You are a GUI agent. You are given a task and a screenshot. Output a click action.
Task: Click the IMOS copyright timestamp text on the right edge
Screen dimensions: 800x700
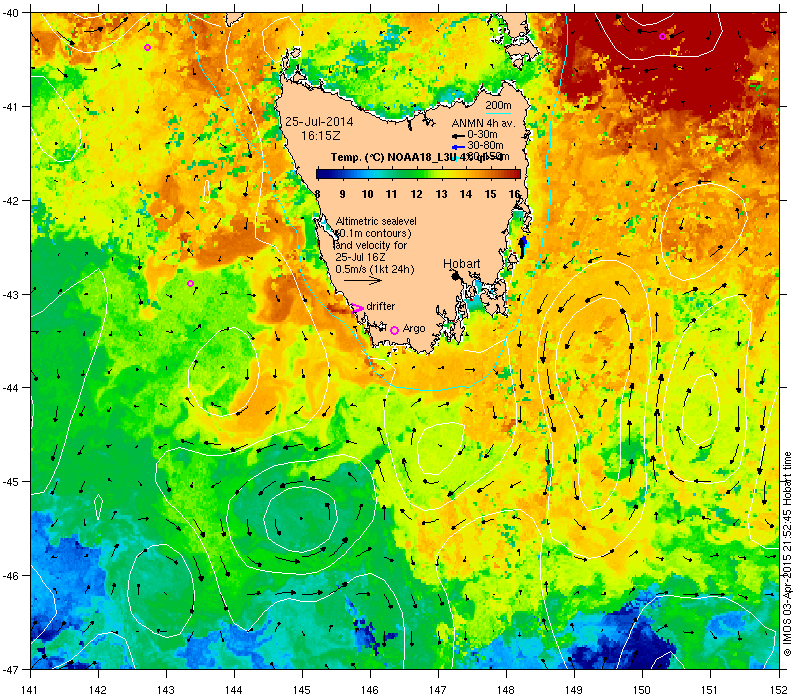(788, 555)
